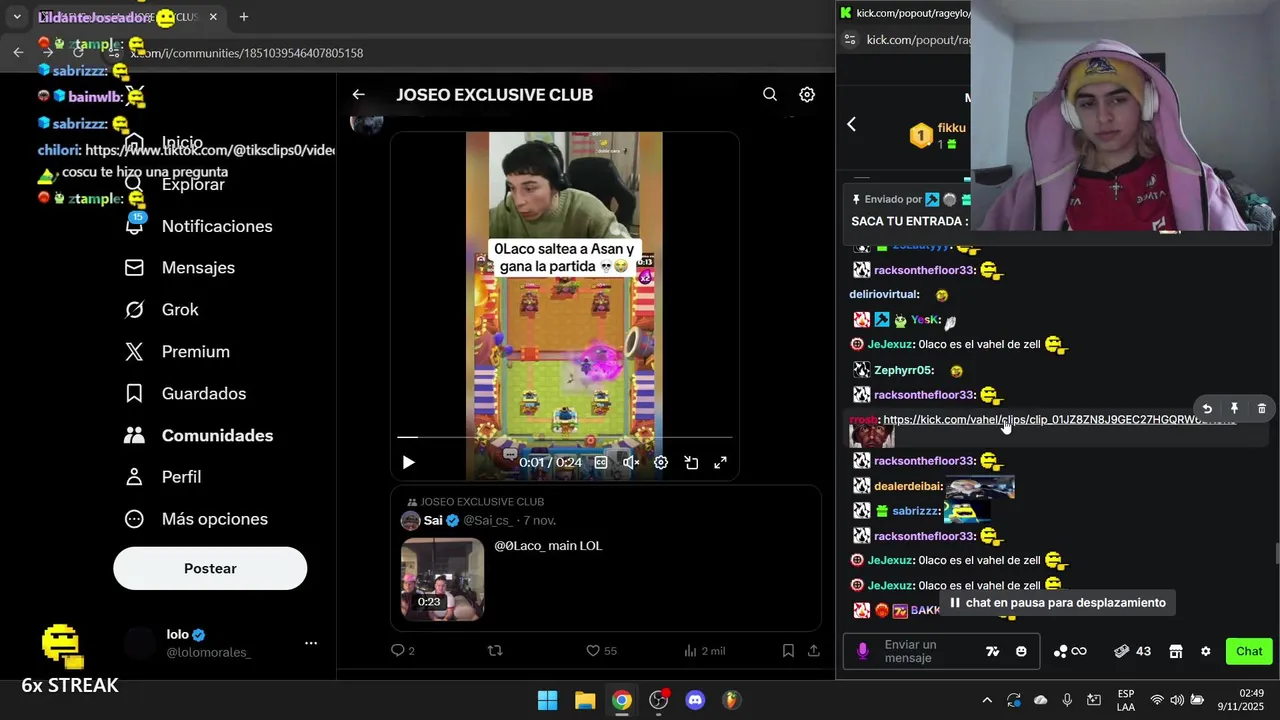Click the Postear button
This screenshot has width=1280, height=720.
point(210,568)
